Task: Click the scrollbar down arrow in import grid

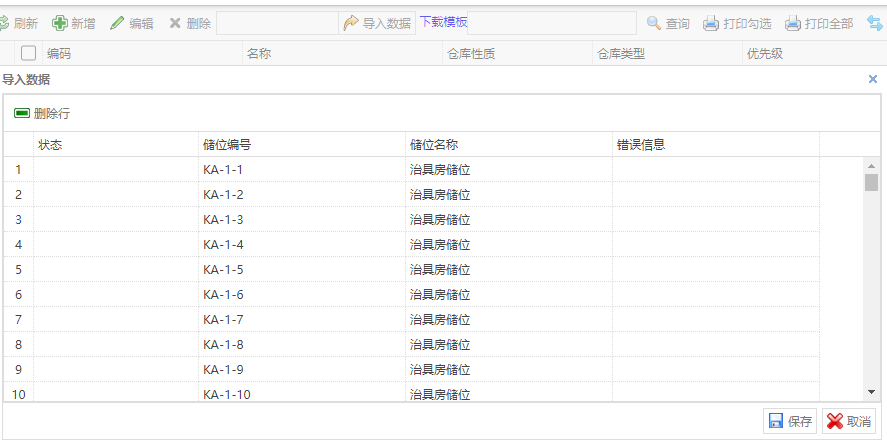Action: pos(871,392)
